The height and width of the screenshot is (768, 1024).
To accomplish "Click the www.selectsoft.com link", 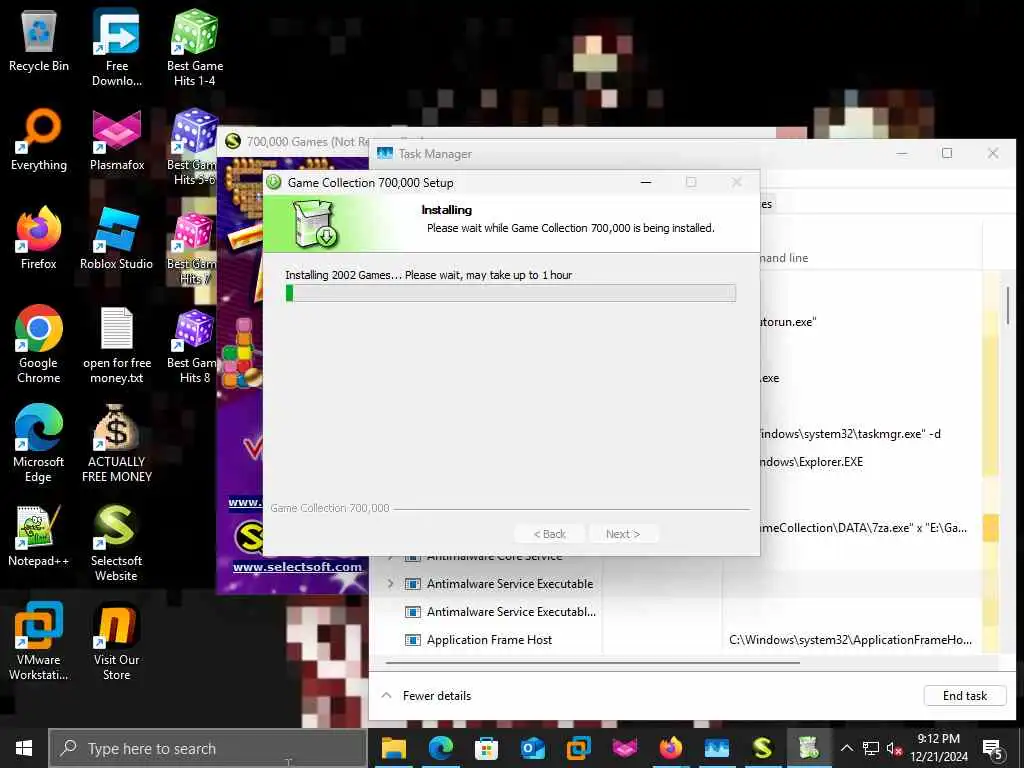I will [x=297, y=567].
